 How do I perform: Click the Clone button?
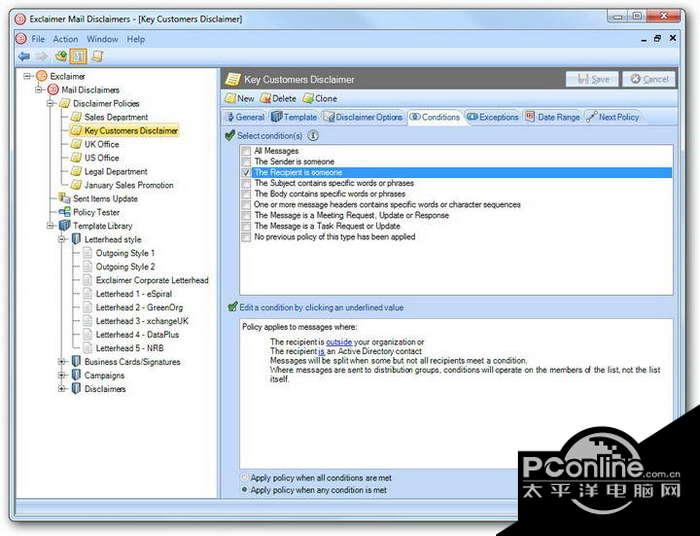[x=320, y=98]
